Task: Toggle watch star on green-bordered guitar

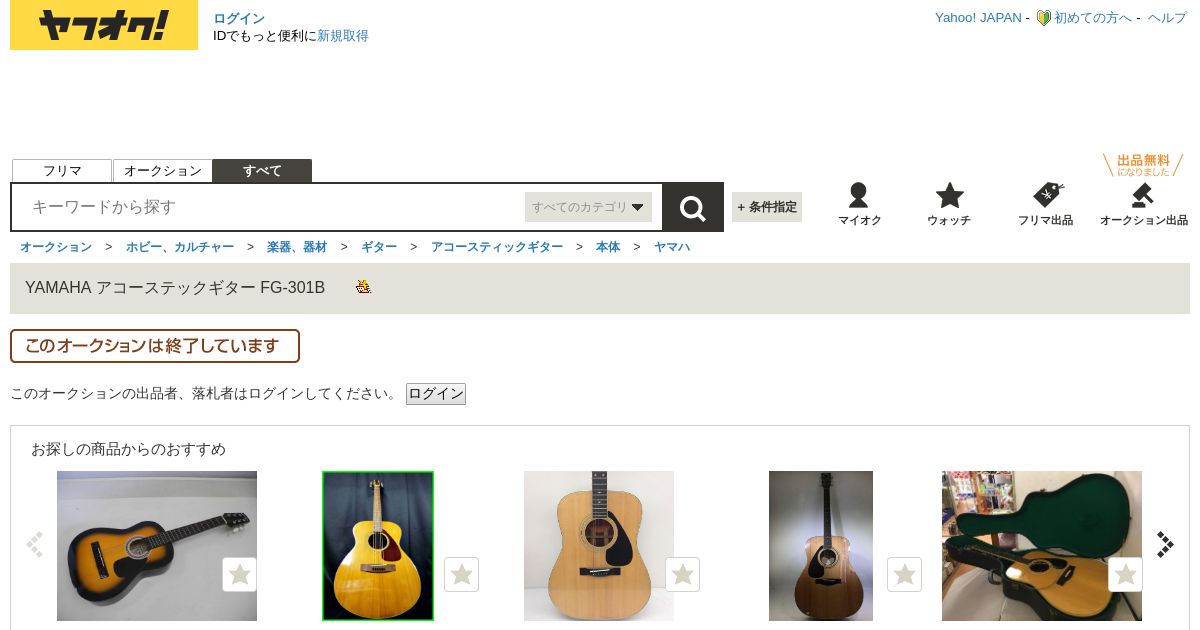Action: (x=461, y=574)
